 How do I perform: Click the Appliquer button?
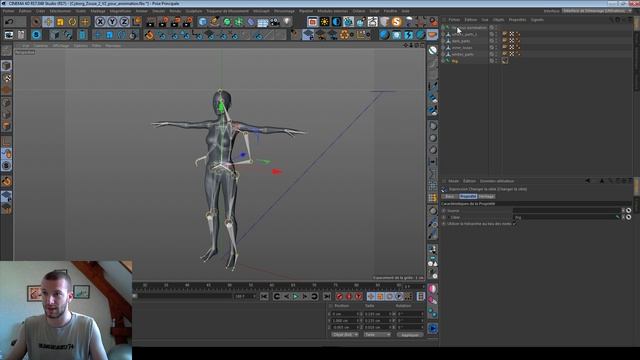pyautogui.click(x=410, y=335)
